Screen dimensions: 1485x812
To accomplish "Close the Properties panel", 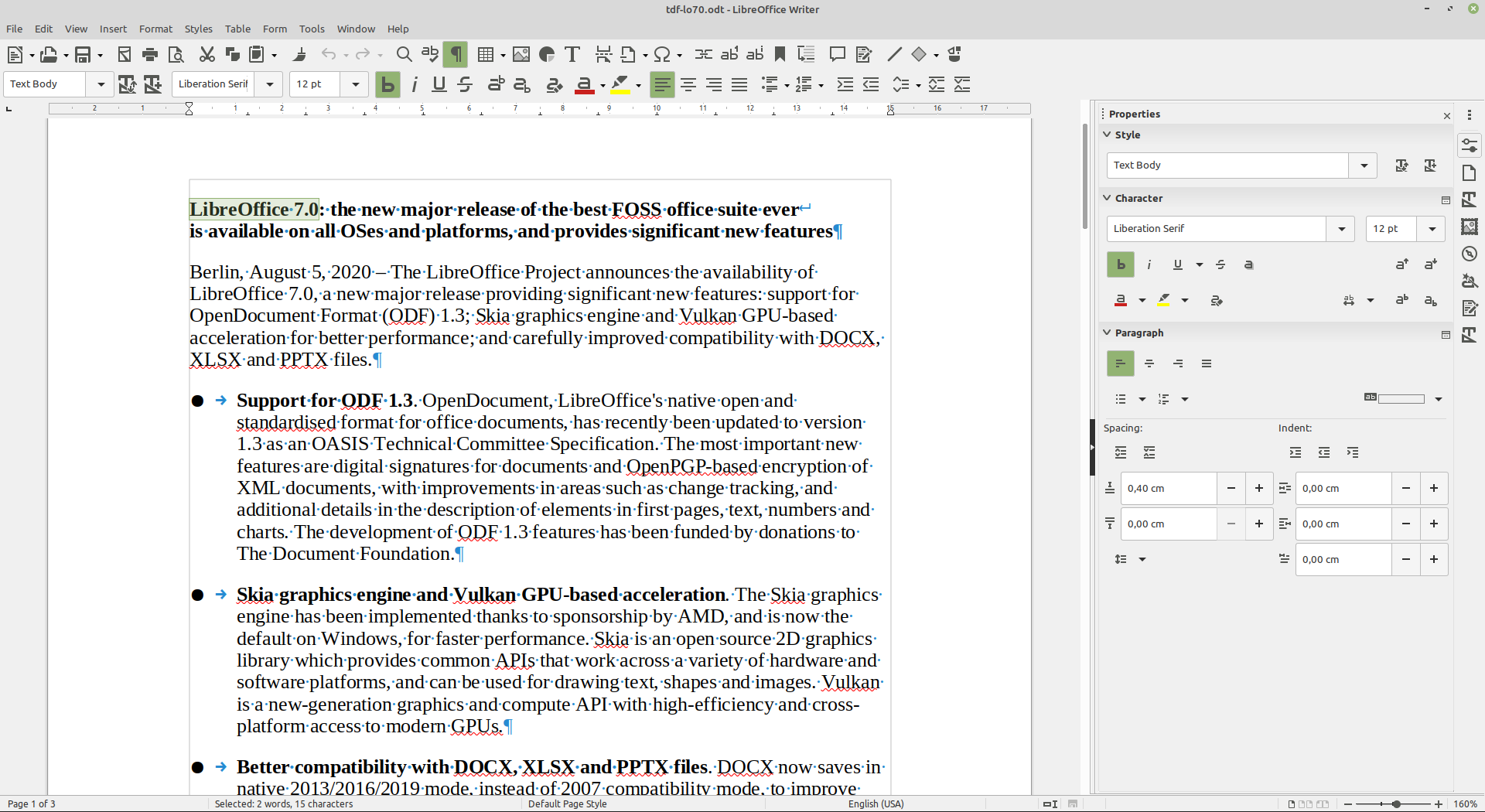I will (1446, 115).
